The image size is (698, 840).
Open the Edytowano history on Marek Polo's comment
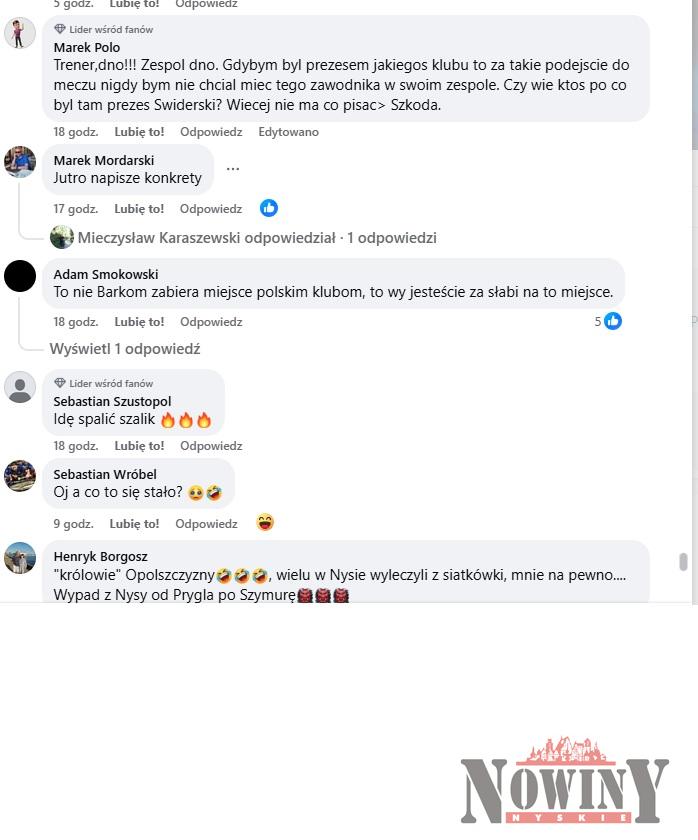[288, 132]
